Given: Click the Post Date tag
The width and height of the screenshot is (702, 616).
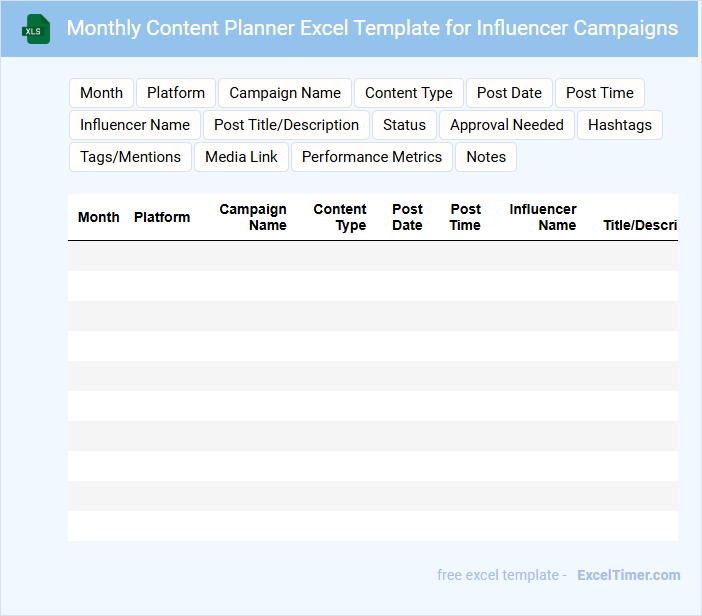Looking at the screenshot, I should (509, 93).
